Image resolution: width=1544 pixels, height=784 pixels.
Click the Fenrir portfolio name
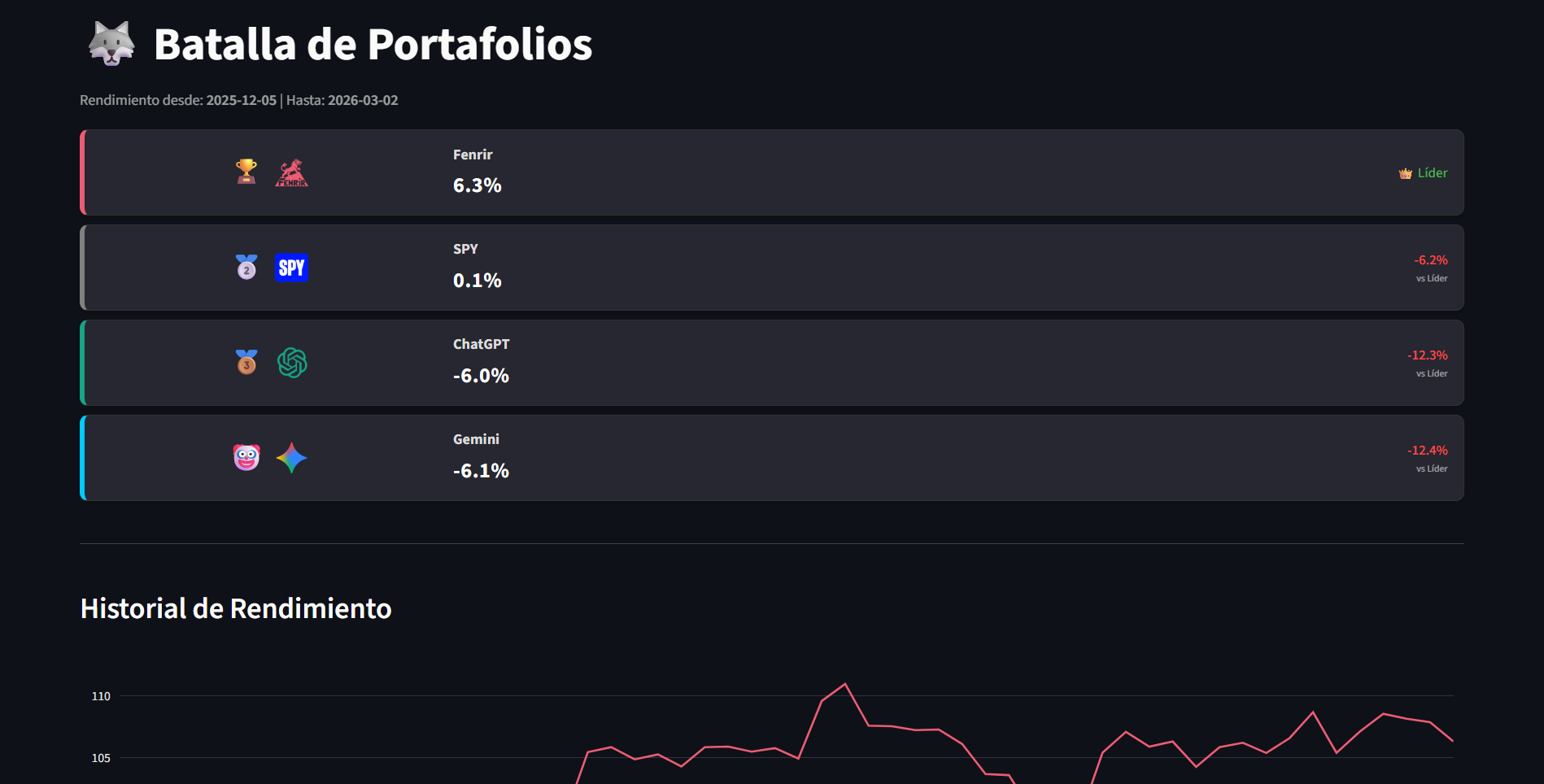tap(473, 155)
